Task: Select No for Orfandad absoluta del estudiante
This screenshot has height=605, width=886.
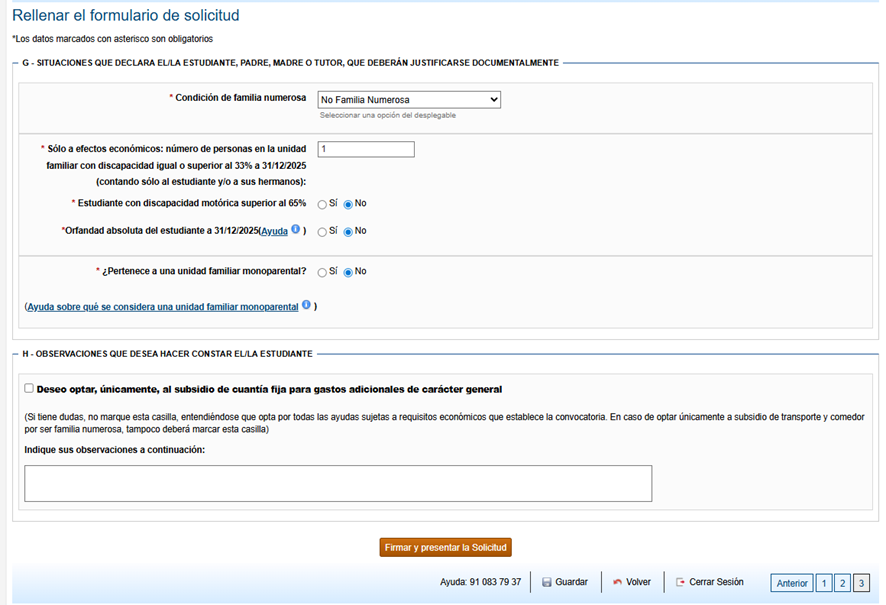Action: click(x=348, y=232)
